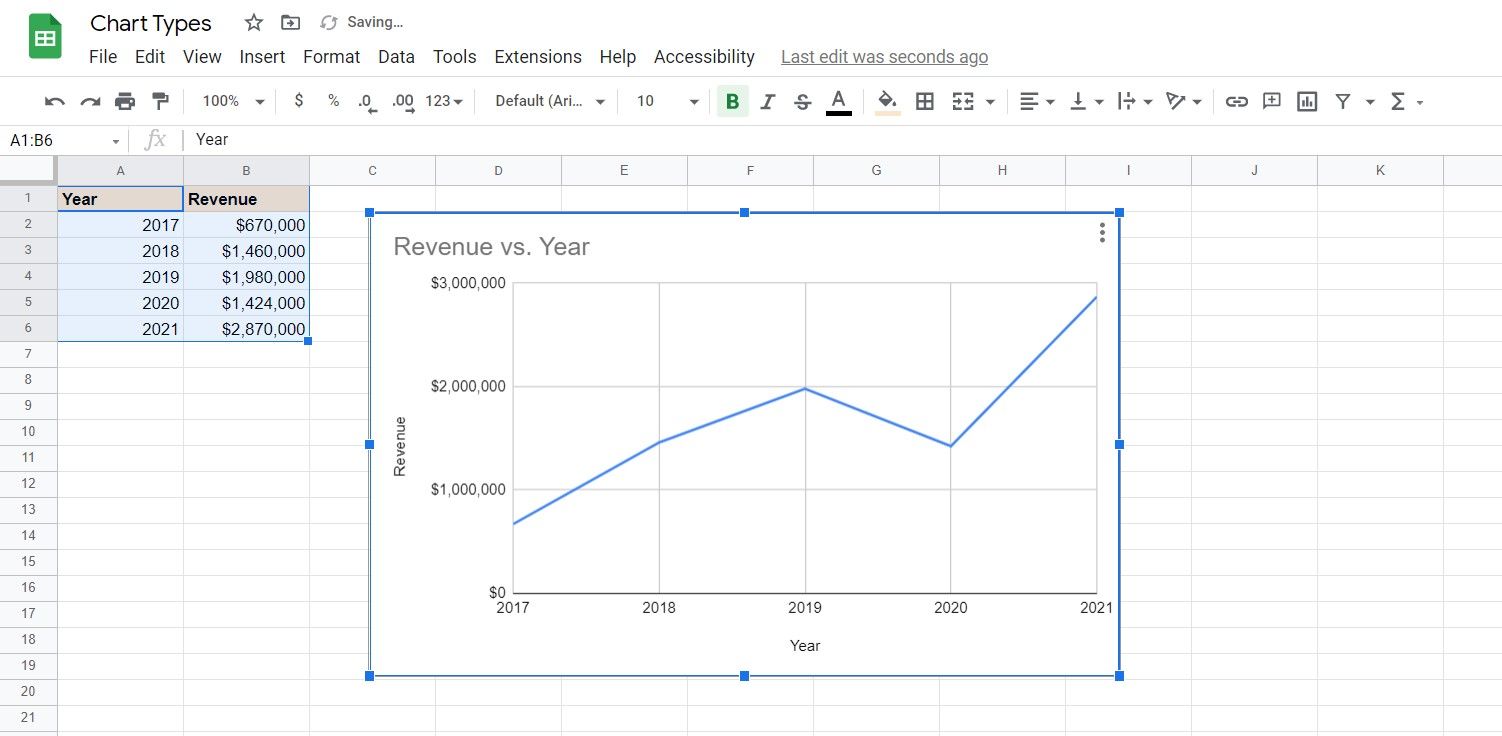Click the A1:B6 name box
The height and width of the screenshot is (736, 1502).
click(60, 140)
